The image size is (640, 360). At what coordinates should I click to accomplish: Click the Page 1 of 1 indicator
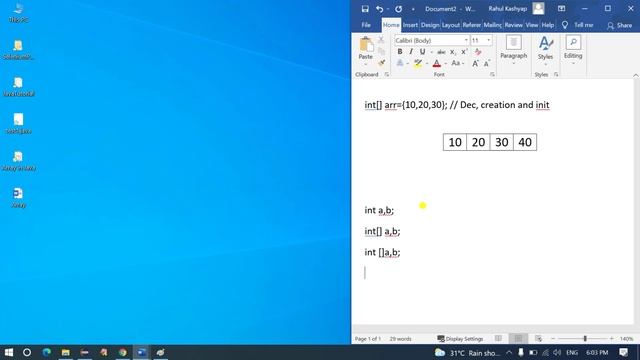tap(368, 339)
